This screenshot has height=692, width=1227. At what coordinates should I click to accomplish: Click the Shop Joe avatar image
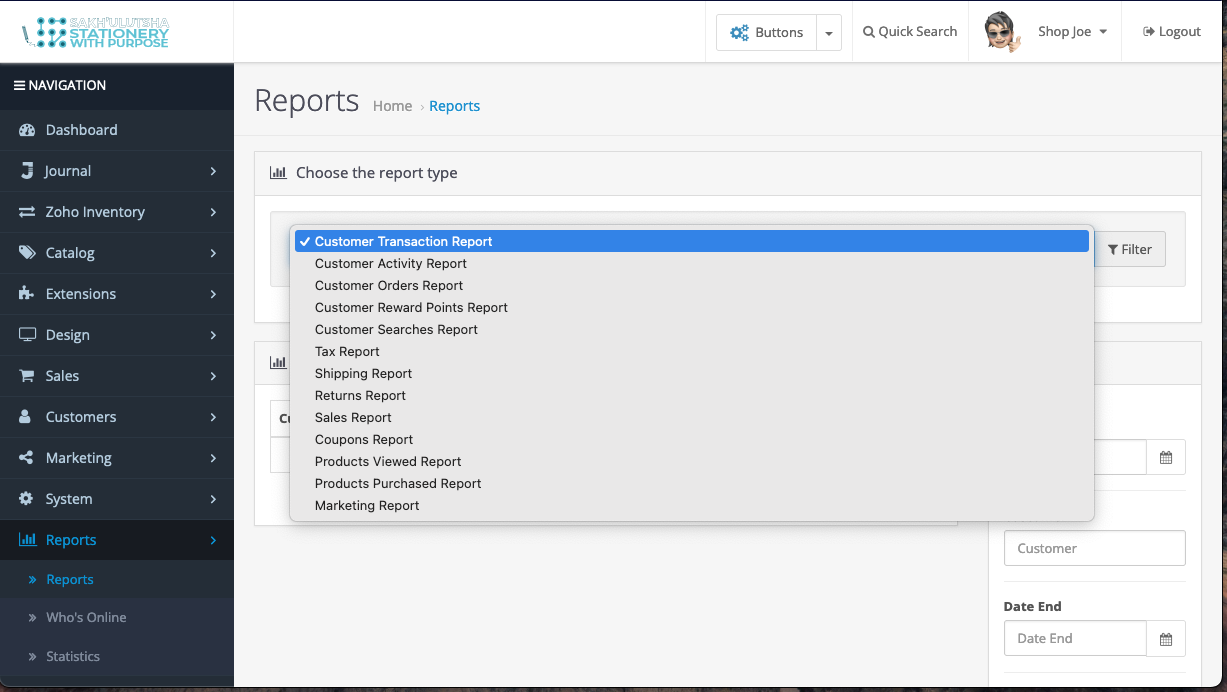pyautogui.click(x=1002, y=32)
